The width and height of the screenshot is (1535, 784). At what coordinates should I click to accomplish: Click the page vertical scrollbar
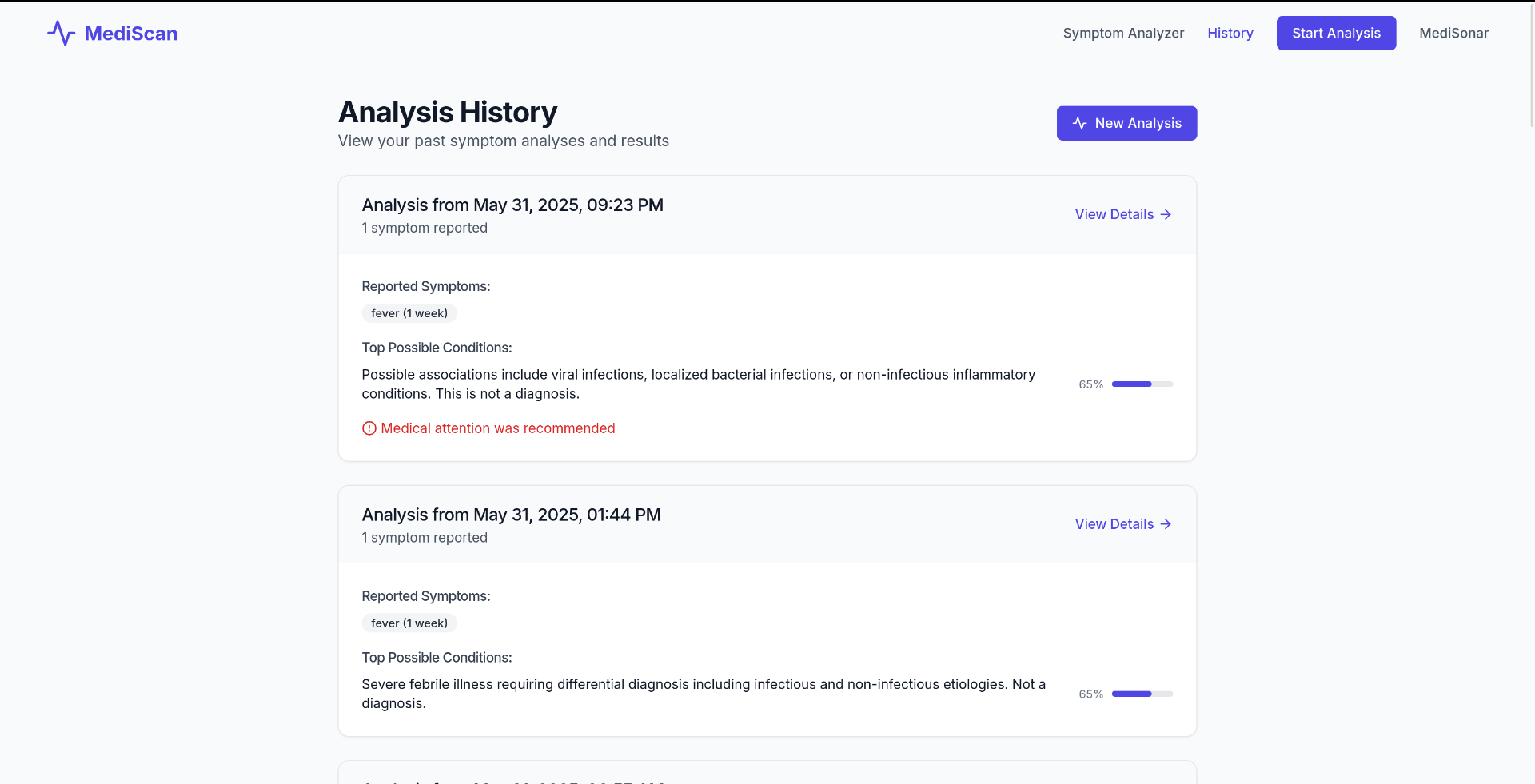tap(1530, 64)
